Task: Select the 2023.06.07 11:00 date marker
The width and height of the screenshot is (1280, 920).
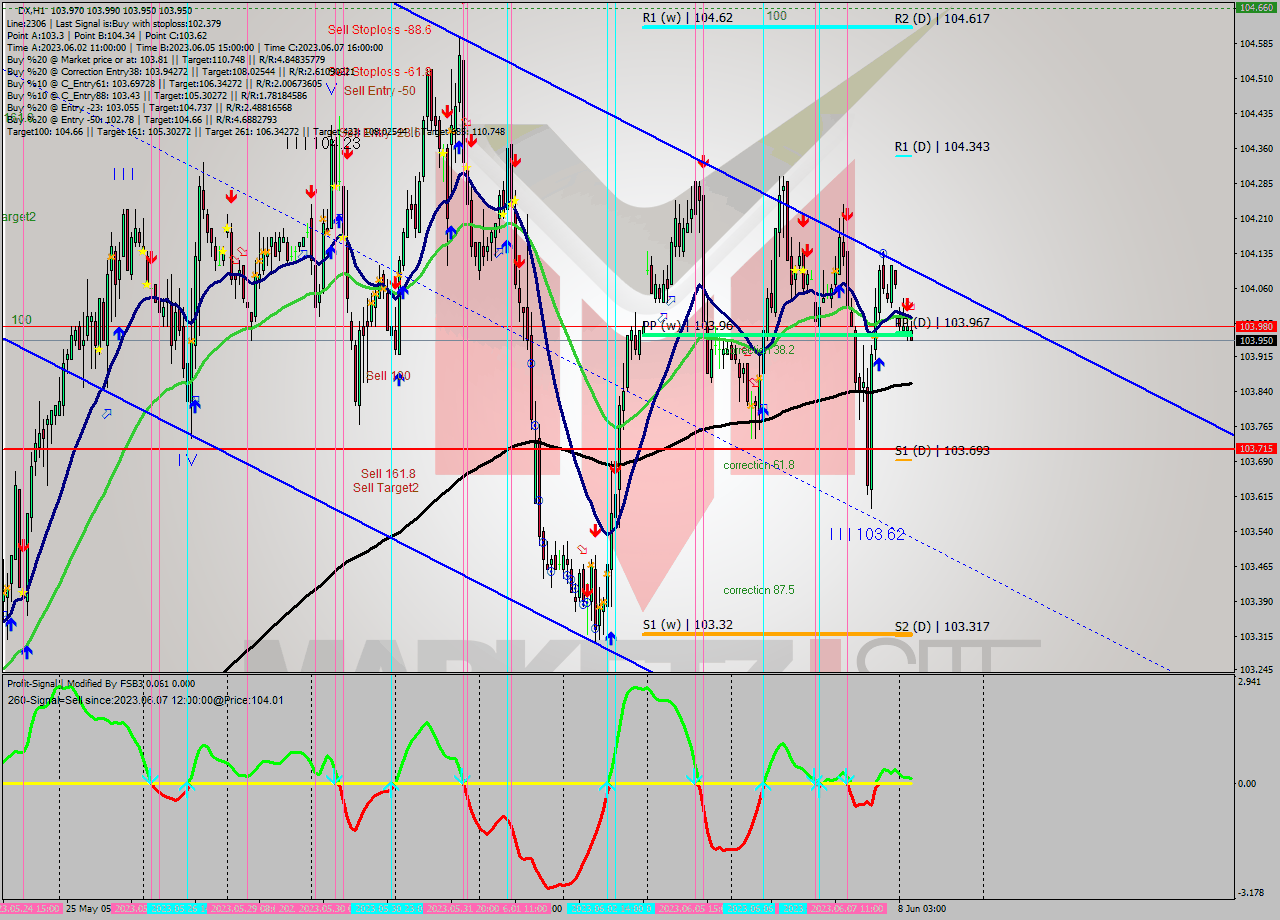Action: tap(848, 909)
